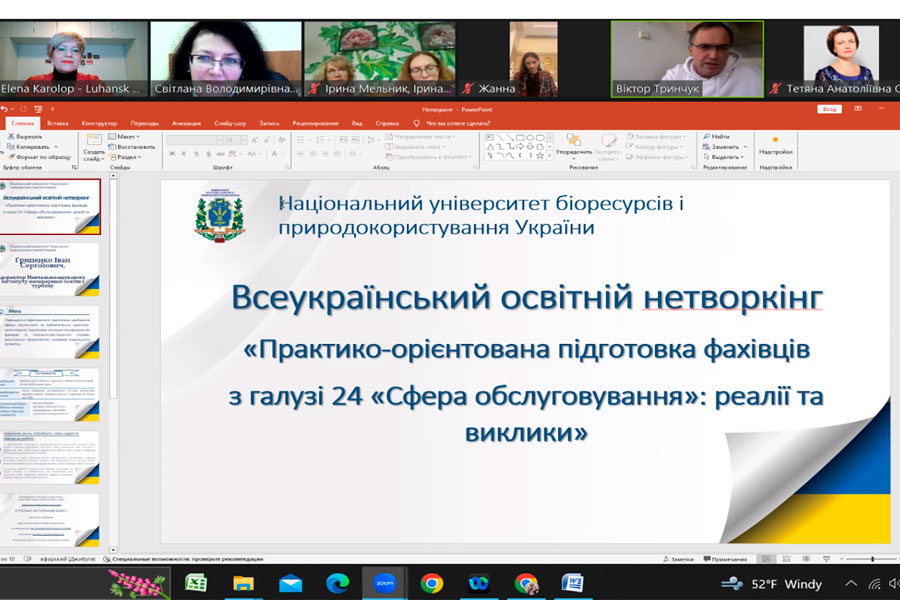Toggle the Заметки notes pane

(x=681, y=559)
